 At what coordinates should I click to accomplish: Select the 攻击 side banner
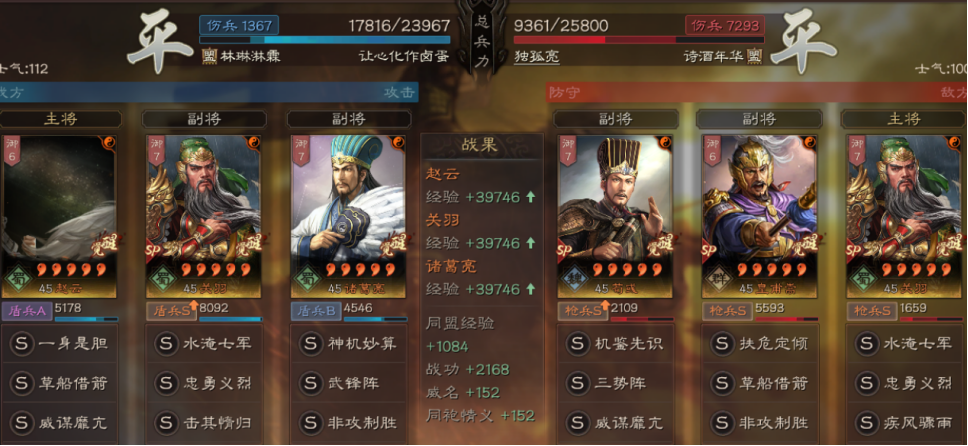pyautogui.click(x=209, y=93)
